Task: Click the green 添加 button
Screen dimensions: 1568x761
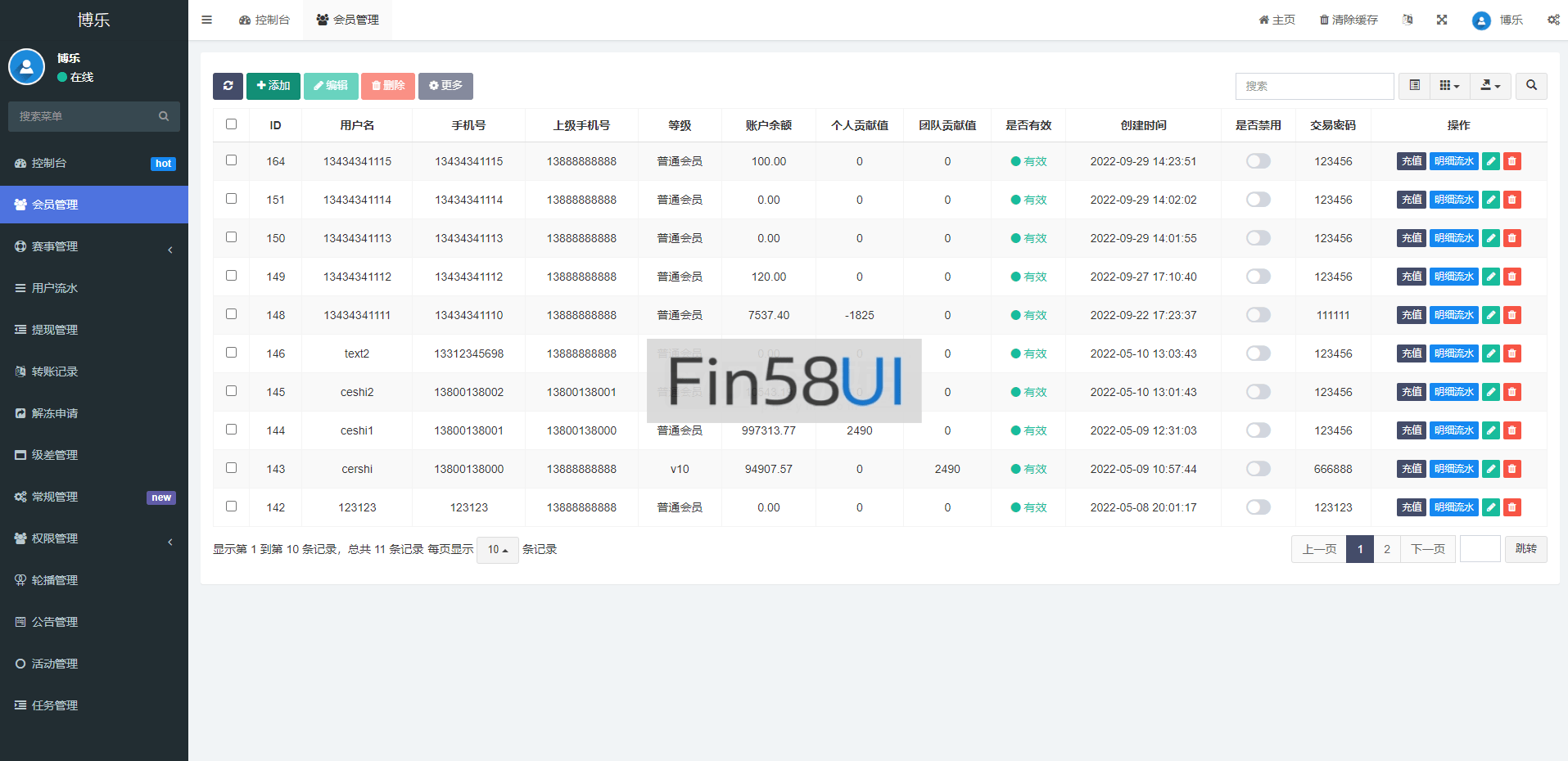Action: point(273,86)
